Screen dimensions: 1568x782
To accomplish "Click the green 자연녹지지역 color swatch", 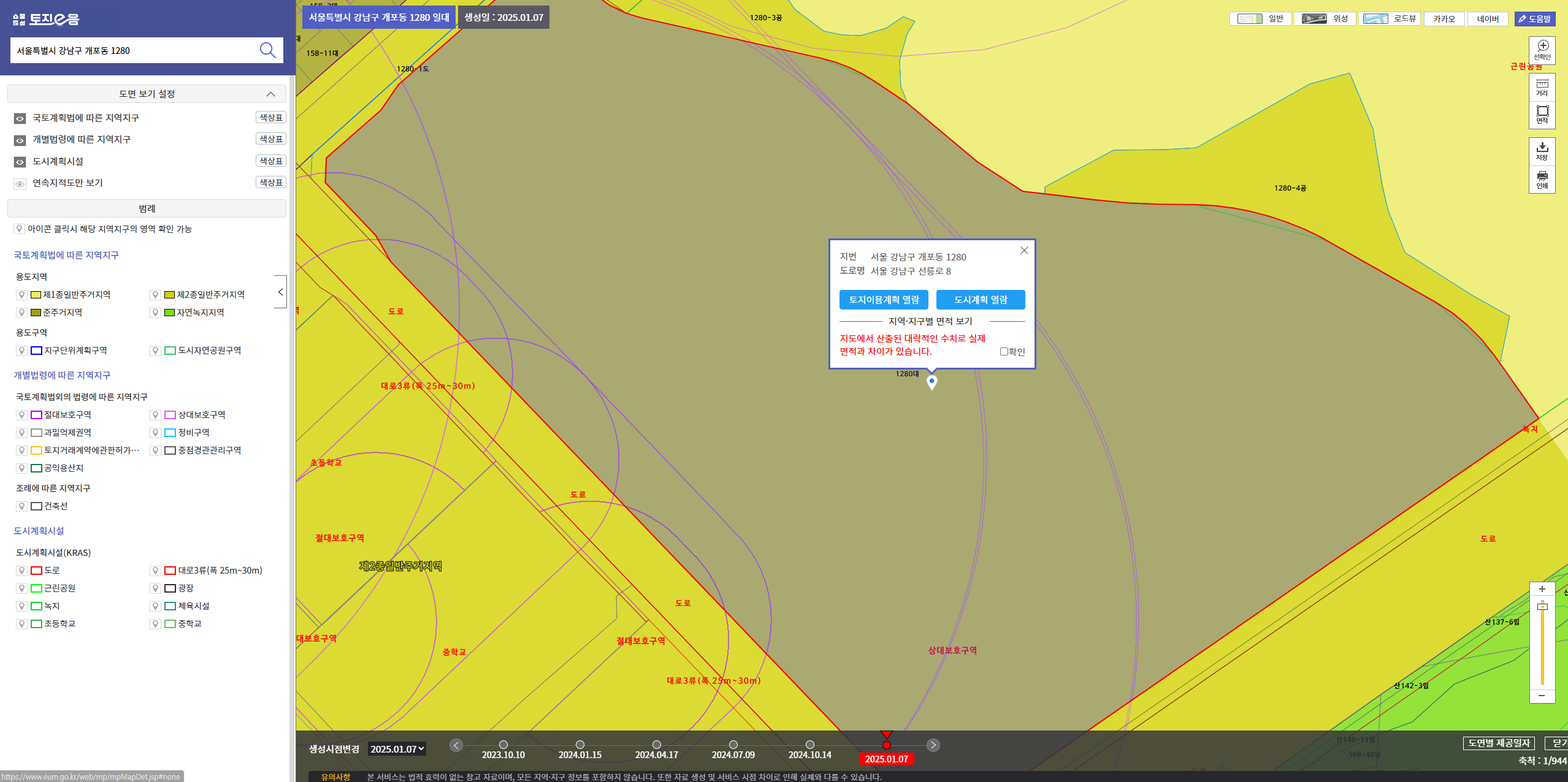I will pos(170,313).
